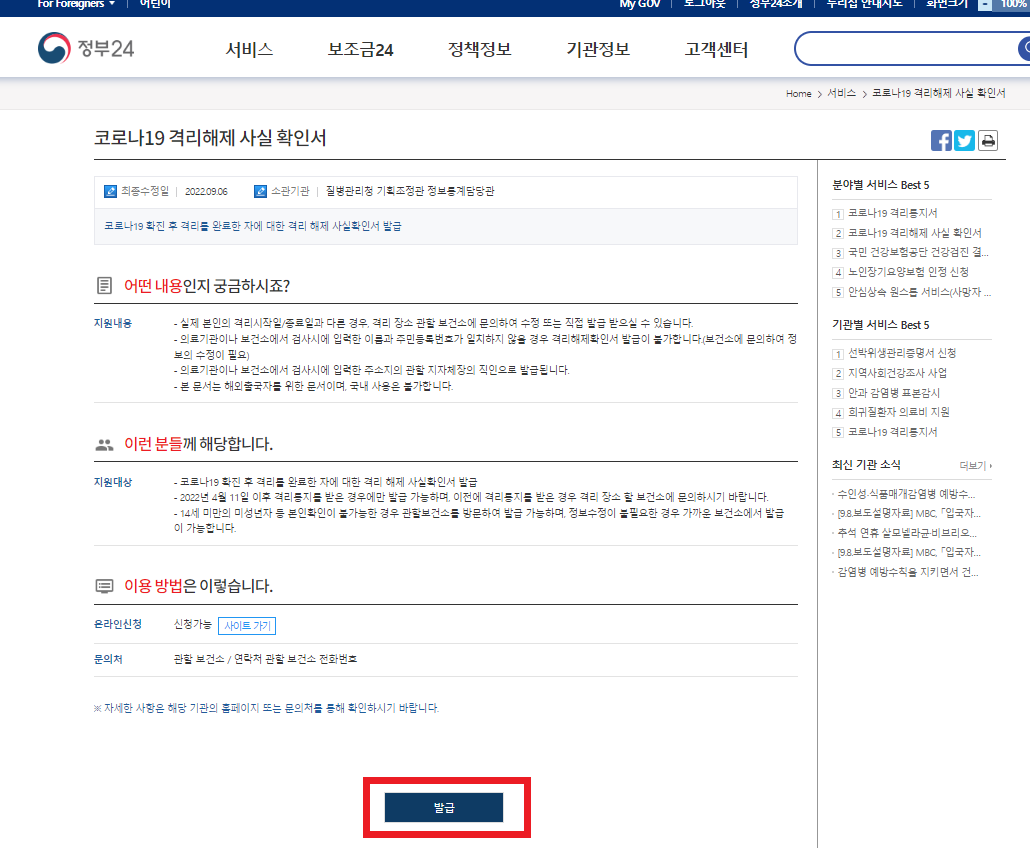Click the 100% screen size indicator
This screenshot has height=848, width=1030.
click(1015, 5)
